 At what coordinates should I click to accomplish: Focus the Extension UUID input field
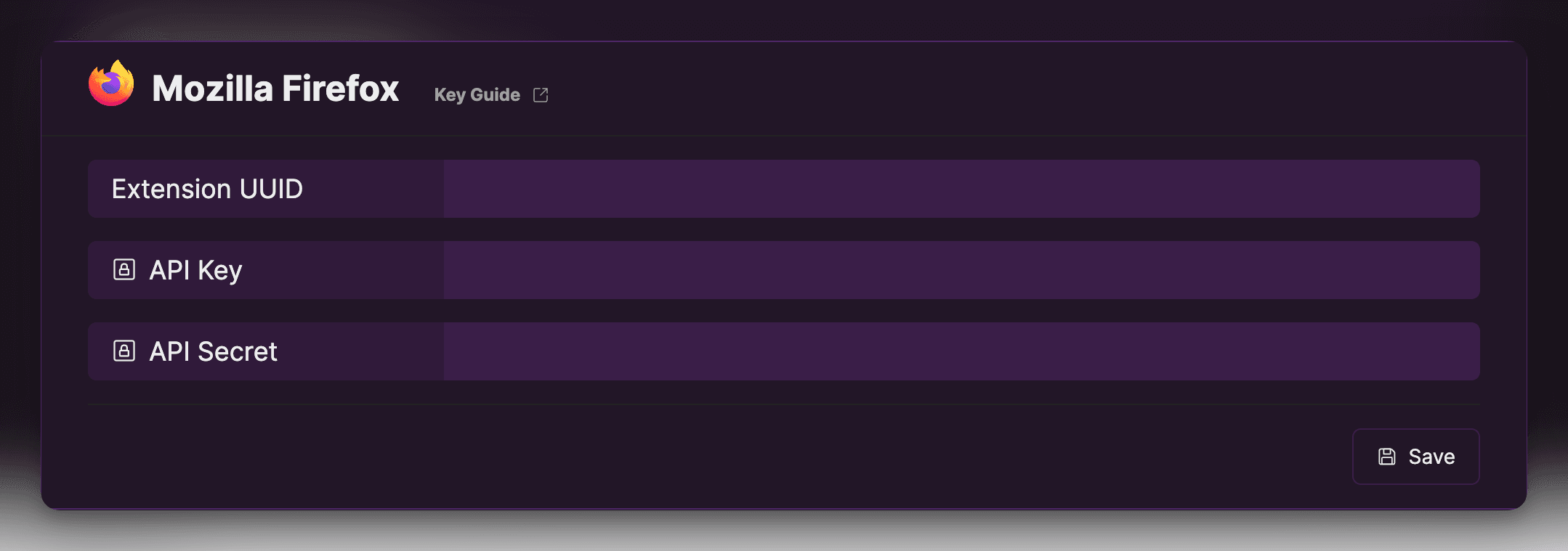[961, 189]
